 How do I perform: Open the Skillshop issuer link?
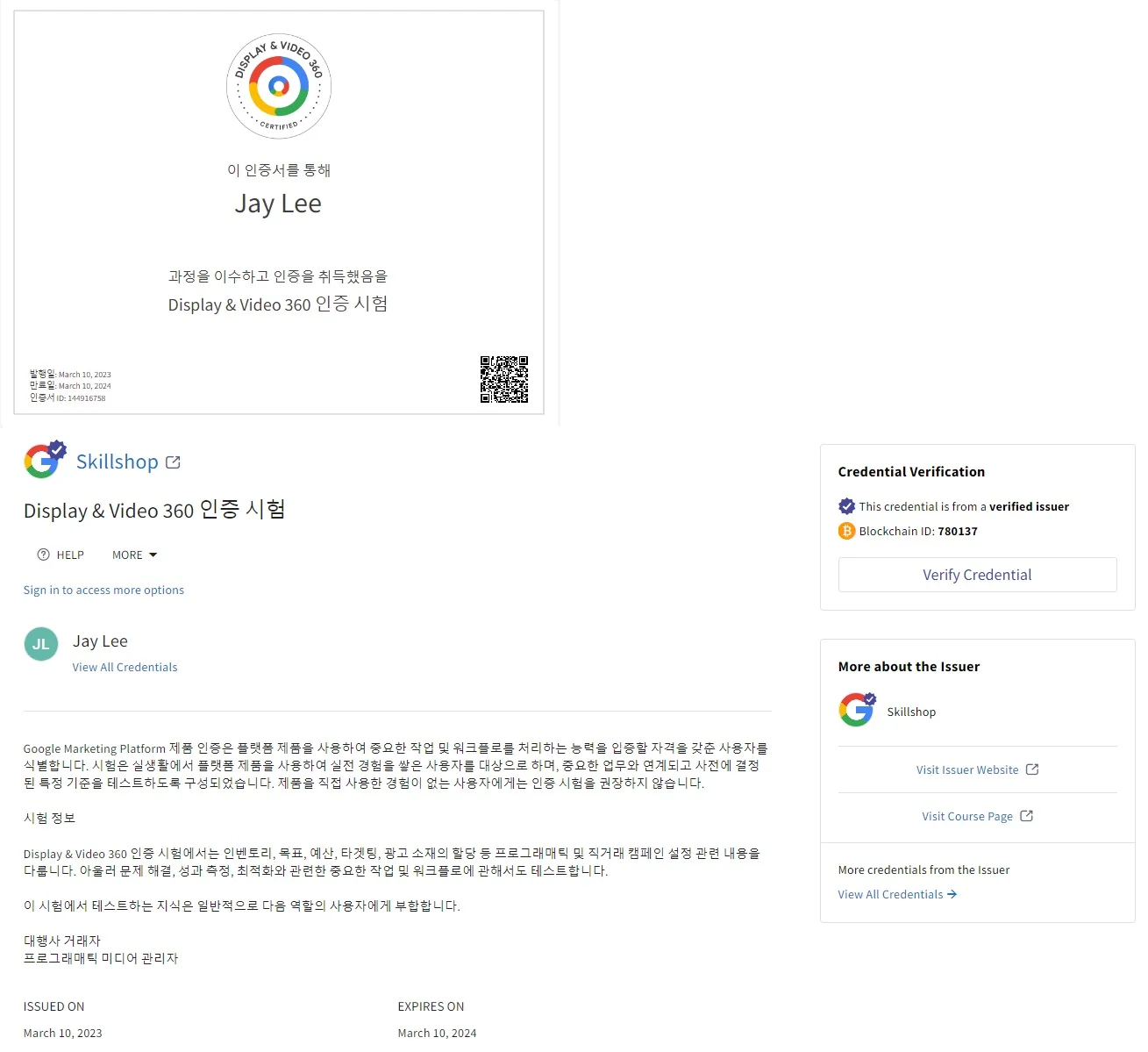tap(117, 462)
